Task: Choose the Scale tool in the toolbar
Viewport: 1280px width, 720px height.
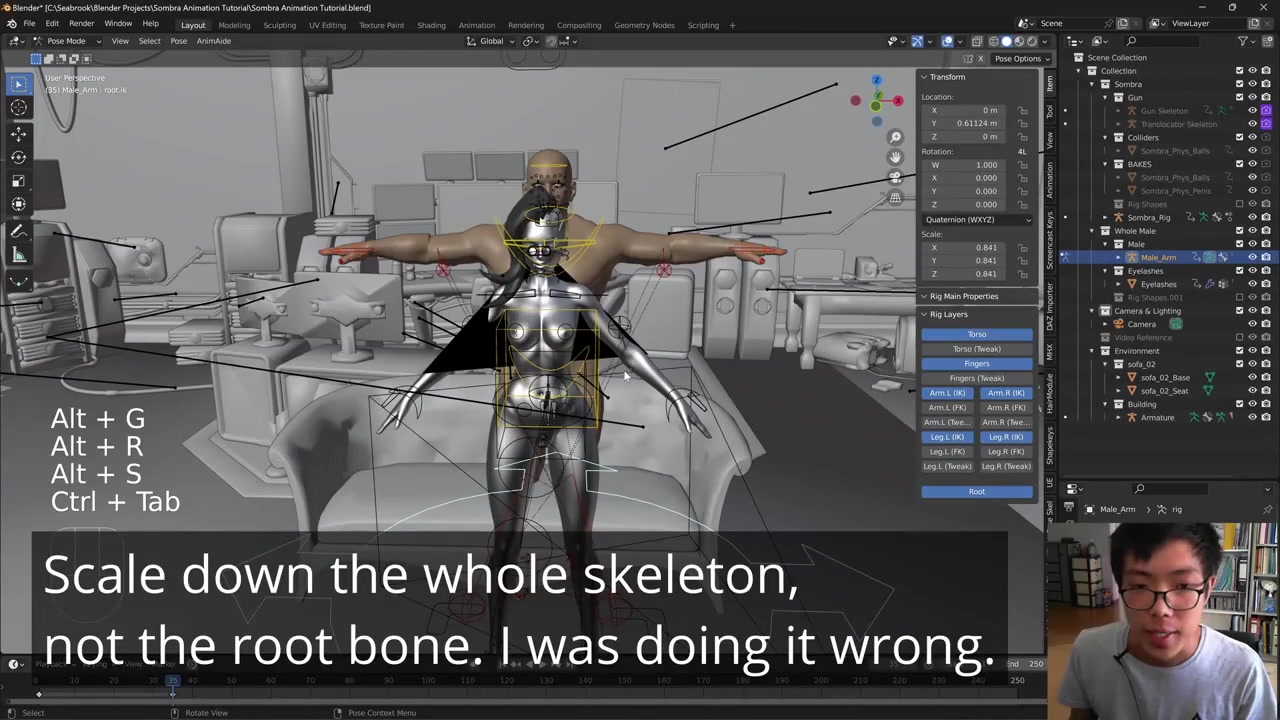Action: coord(18,181)
